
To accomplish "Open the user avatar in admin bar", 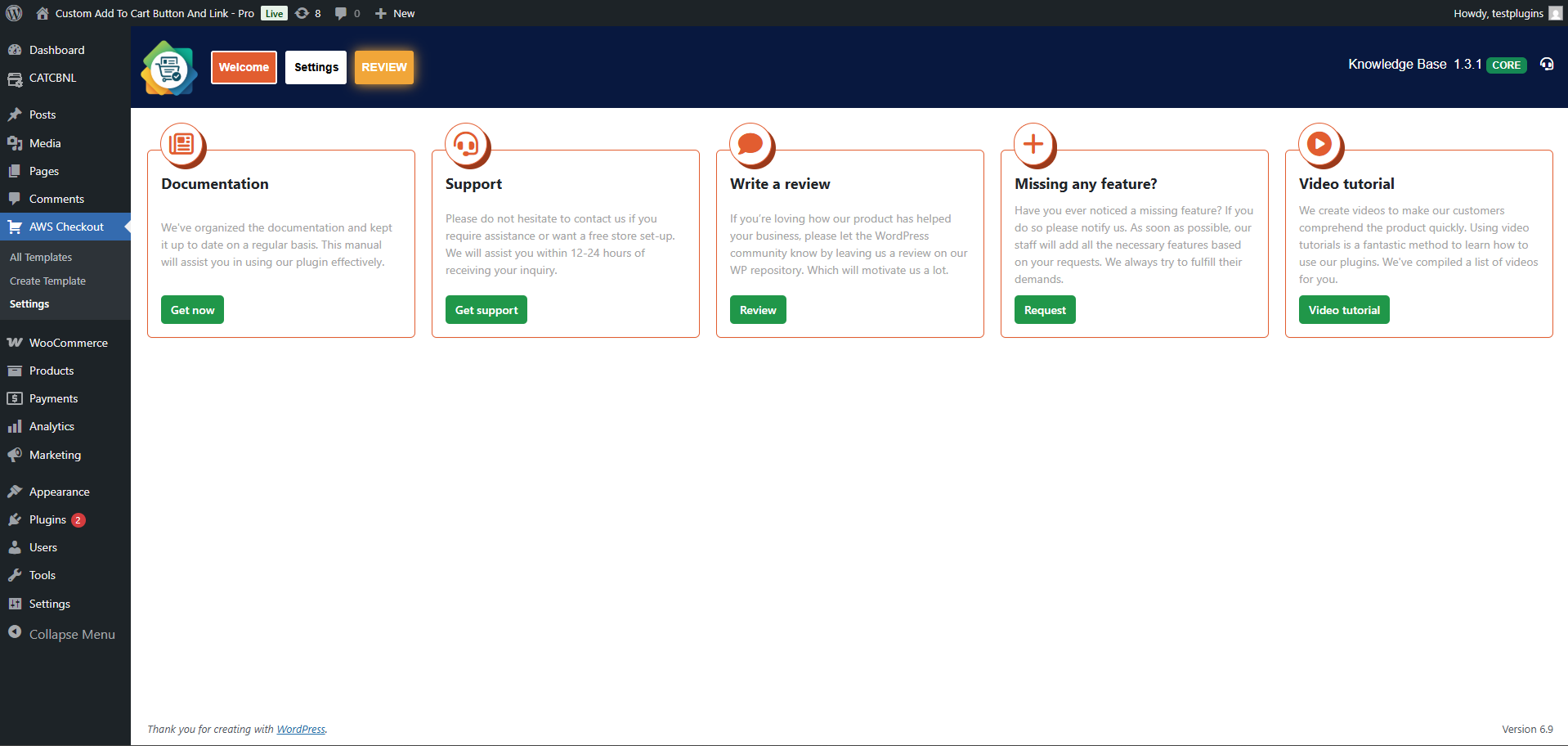I will [1555, 13].
